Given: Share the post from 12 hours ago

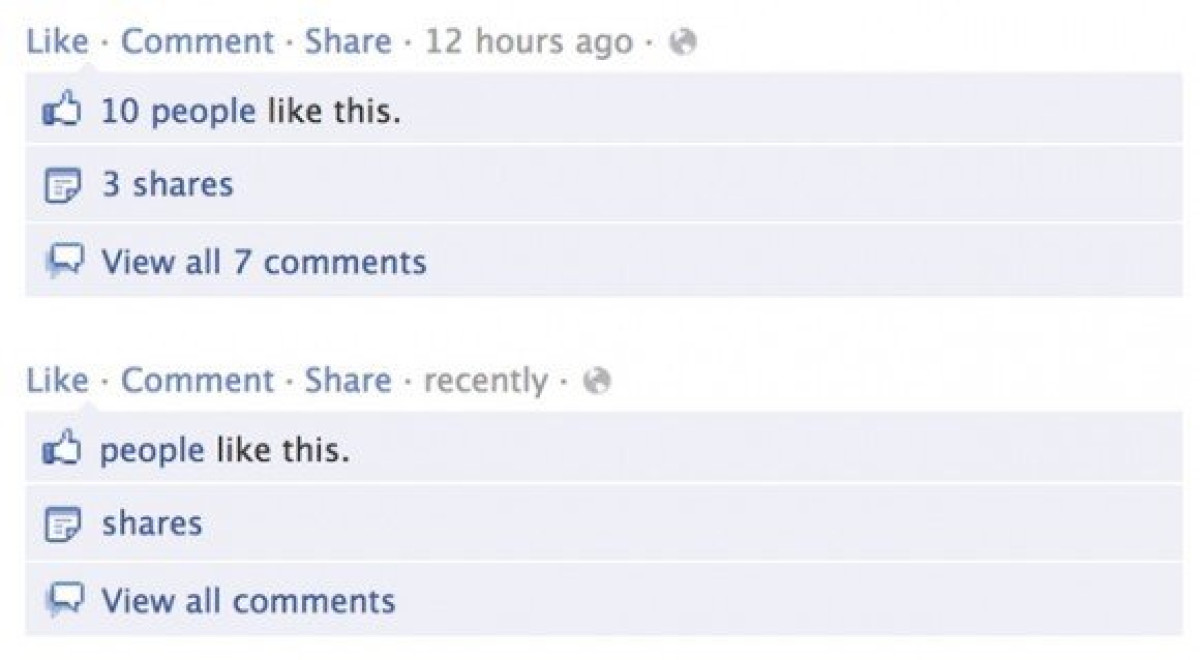Looking at the screenshot, I should click(x=348, y=42).
